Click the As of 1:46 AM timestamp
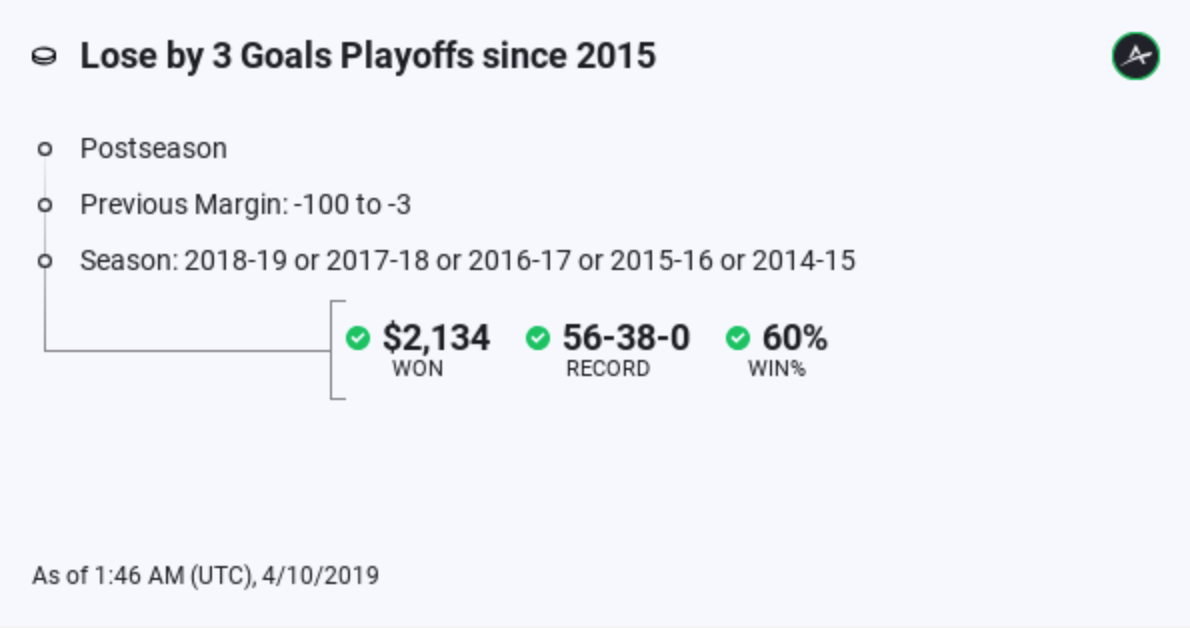This screenshot has height=628, width=1190. [205, 576]
